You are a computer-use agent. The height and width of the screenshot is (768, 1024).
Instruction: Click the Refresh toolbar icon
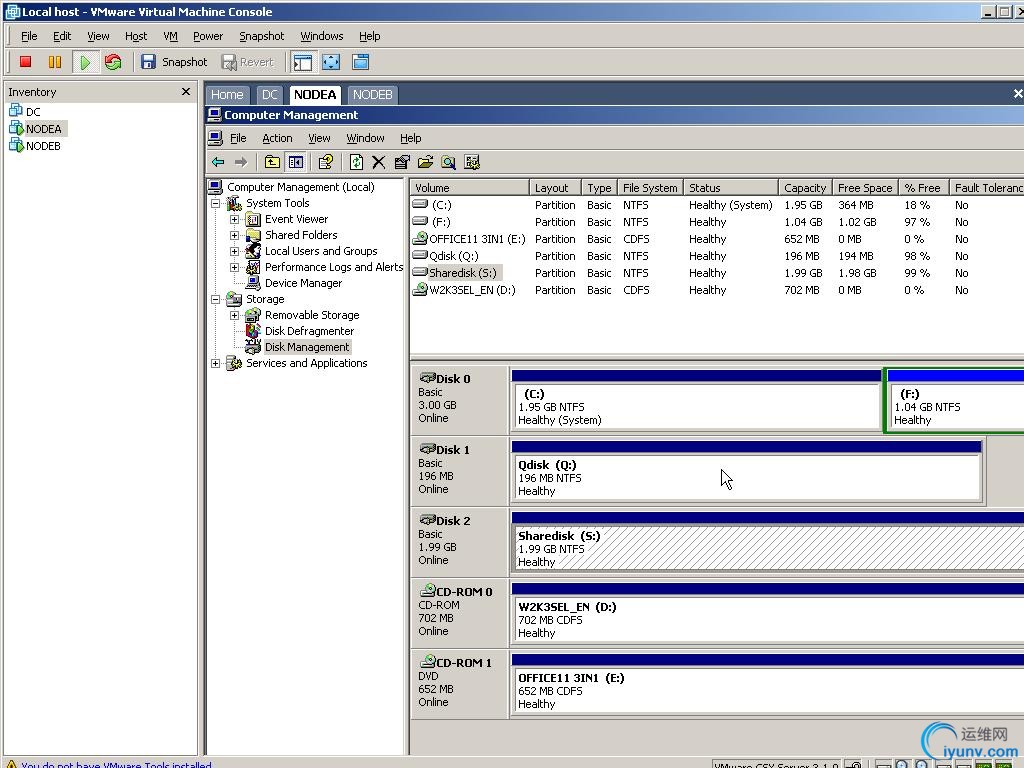(x=356, y=162)
